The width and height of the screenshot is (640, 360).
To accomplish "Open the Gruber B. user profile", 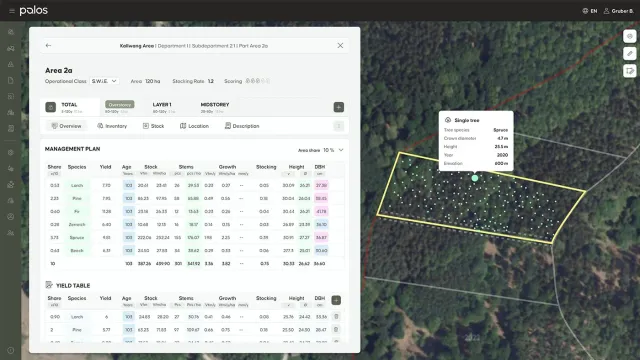I will (618, 11).
